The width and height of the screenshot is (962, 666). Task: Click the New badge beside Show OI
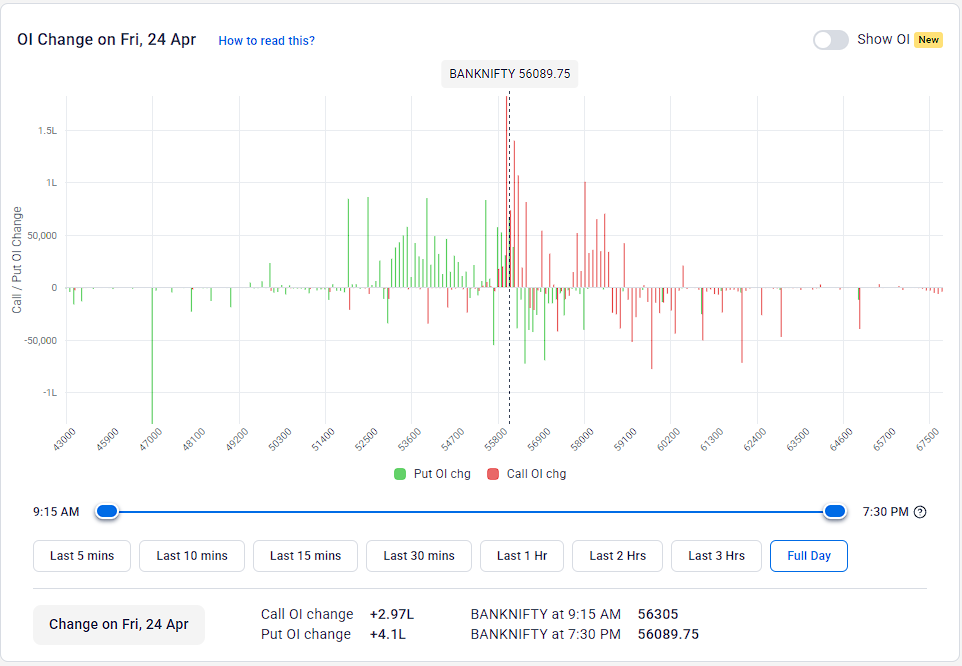tap(929, 39)
